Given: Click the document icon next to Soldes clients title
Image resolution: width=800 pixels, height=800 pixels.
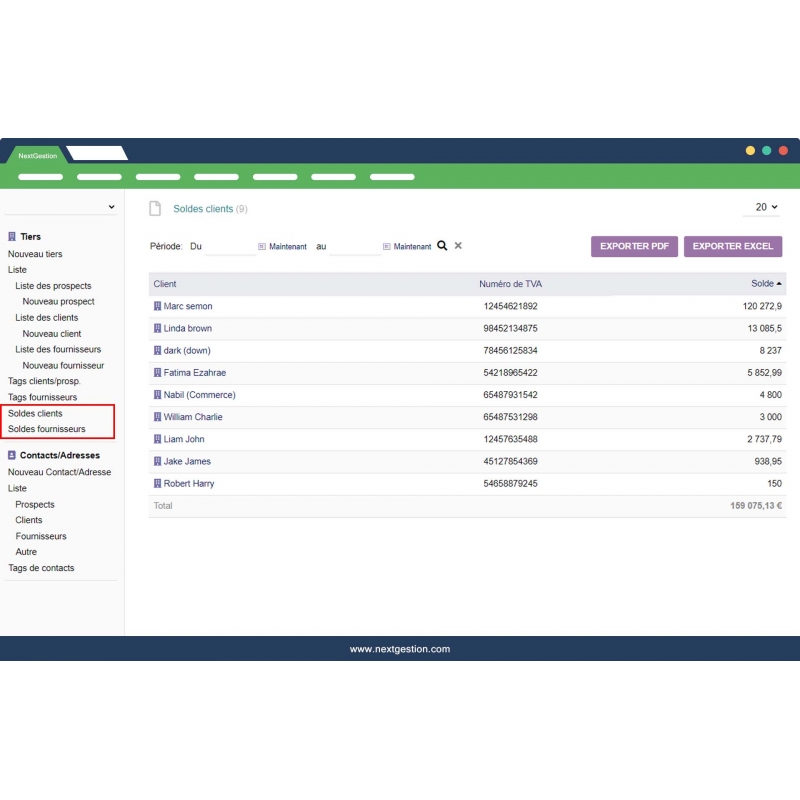Looking at the screenshot, I should point(155,209).
